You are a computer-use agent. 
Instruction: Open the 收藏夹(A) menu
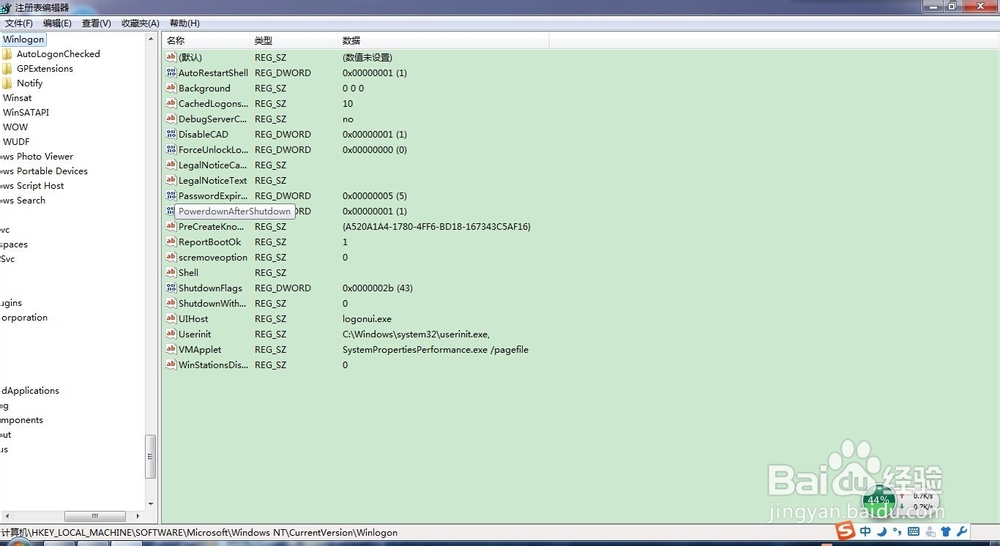coord(140,23)
